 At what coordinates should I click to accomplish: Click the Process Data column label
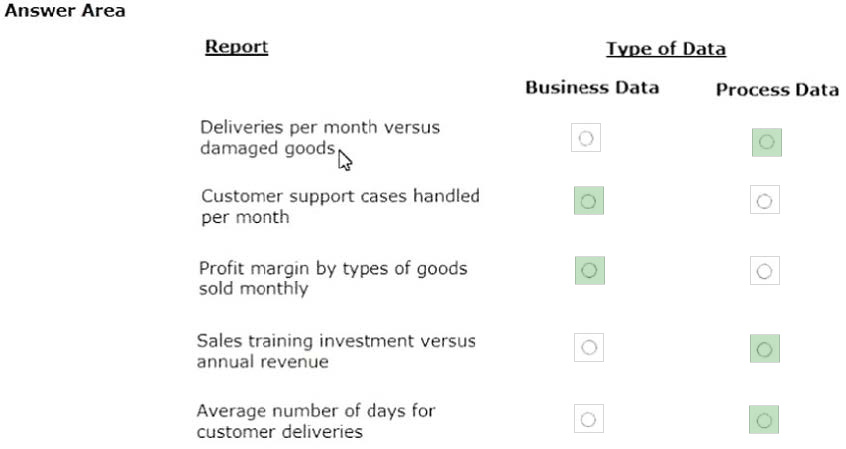tap(777, 90)
